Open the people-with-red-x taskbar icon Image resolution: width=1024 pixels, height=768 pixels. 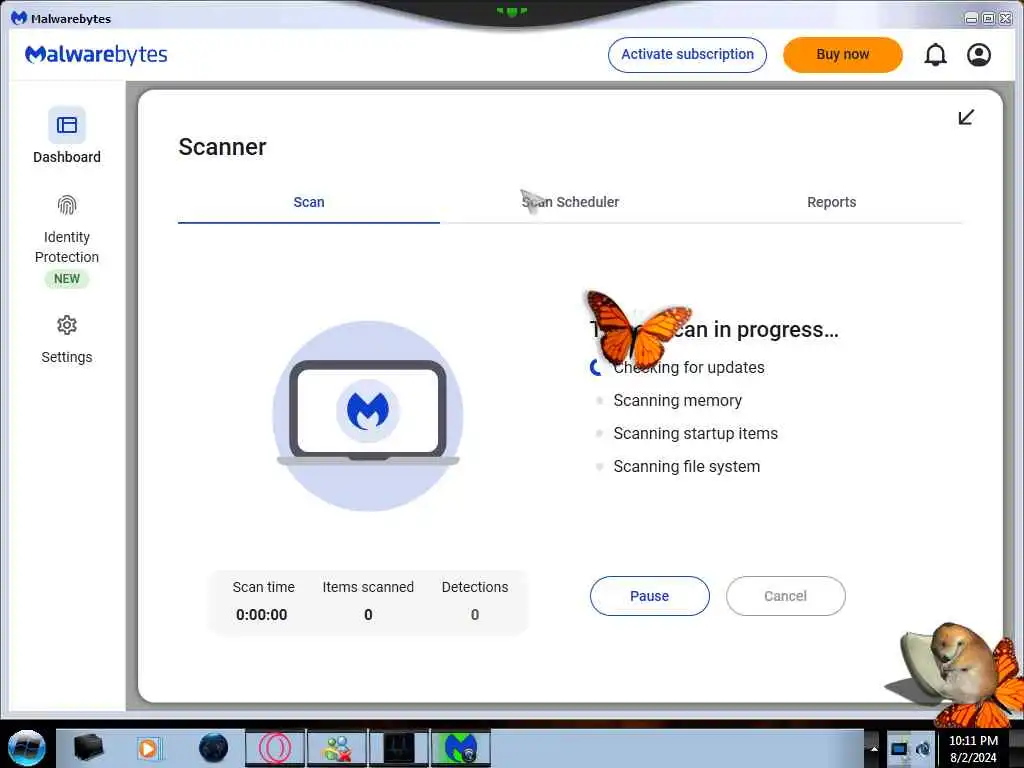click(337, 748)
